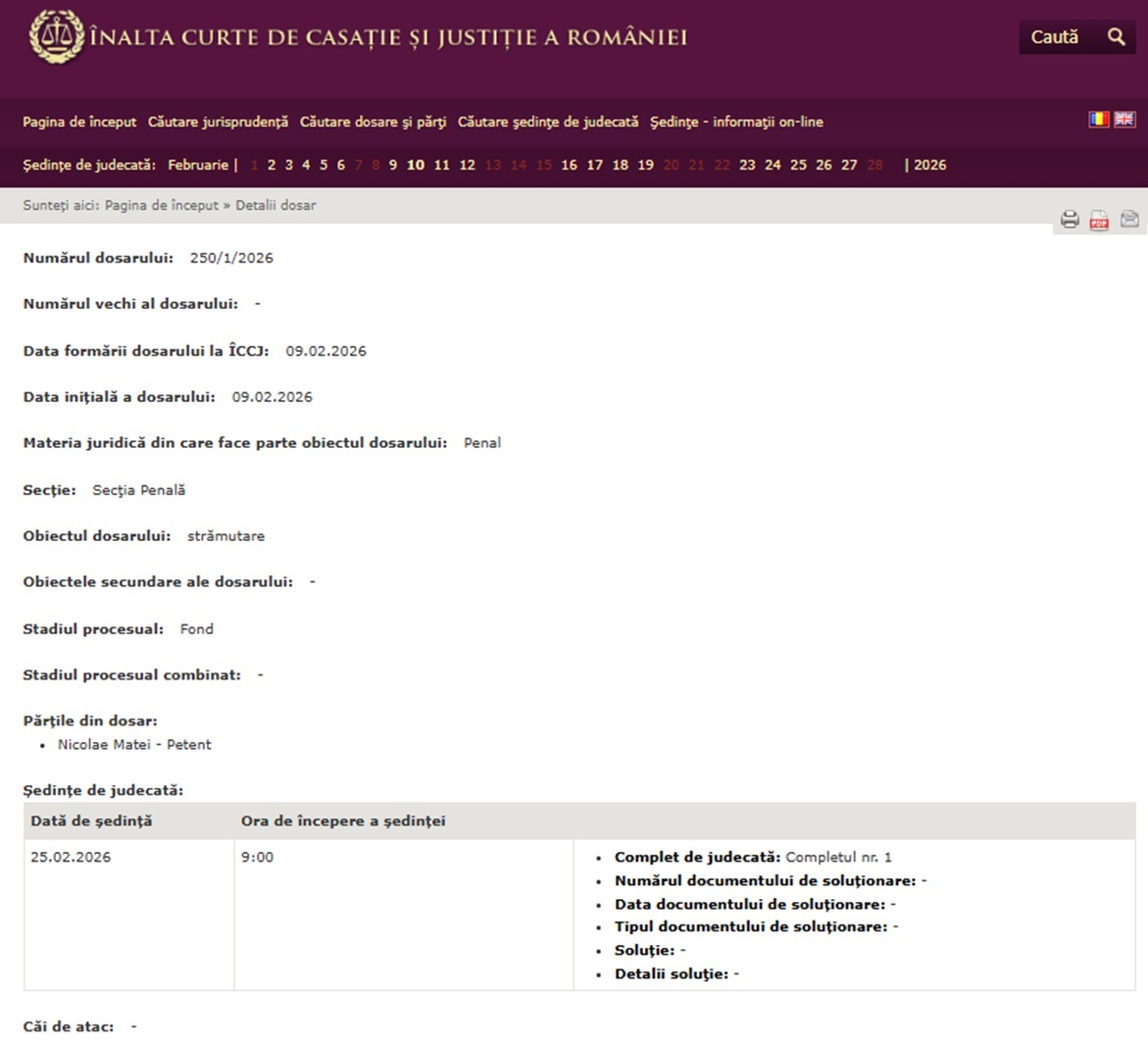The height and width of the screenshot is (1044, 1148).
Task: Follow Pagina de început breadcrumb link
Action: (x=161, y=206)
